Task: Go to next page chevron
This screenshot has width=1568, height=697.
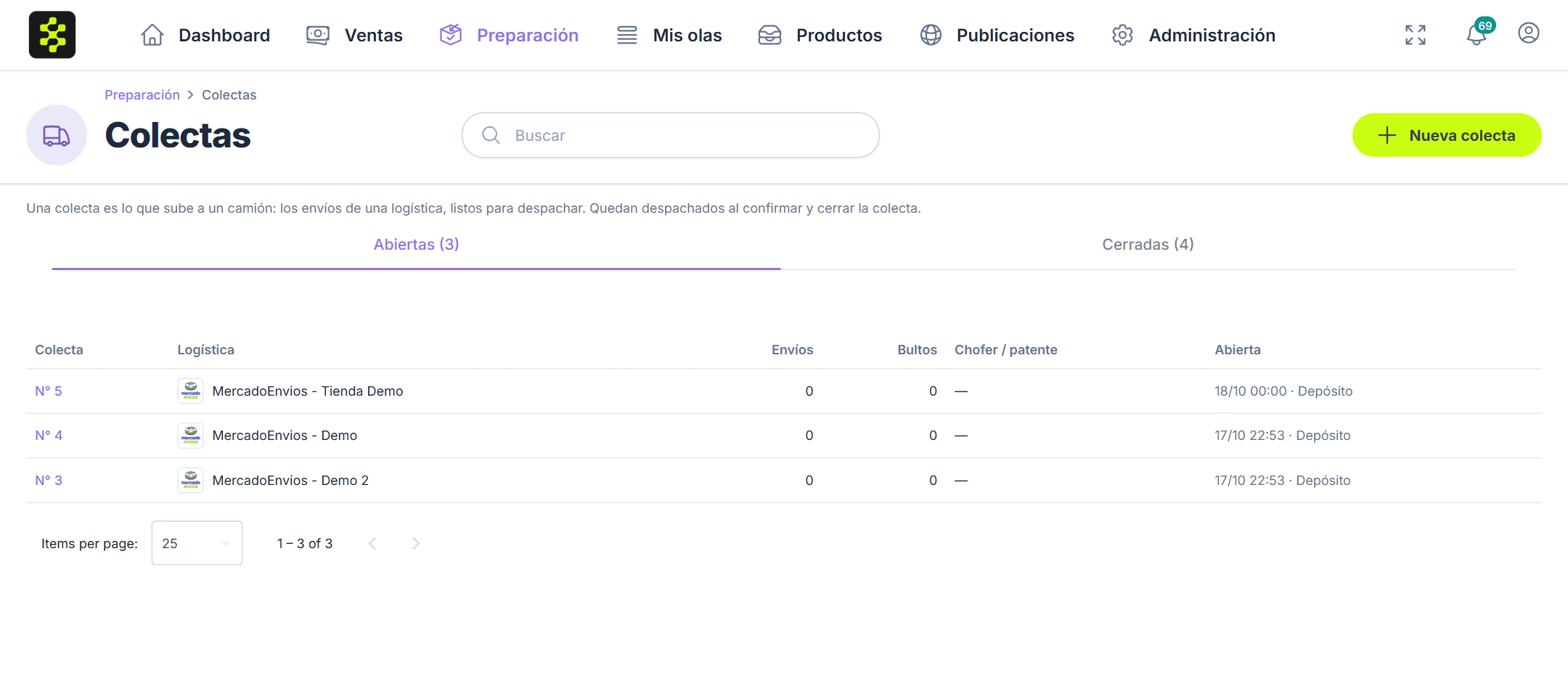Action: click(x=416, y=543)
